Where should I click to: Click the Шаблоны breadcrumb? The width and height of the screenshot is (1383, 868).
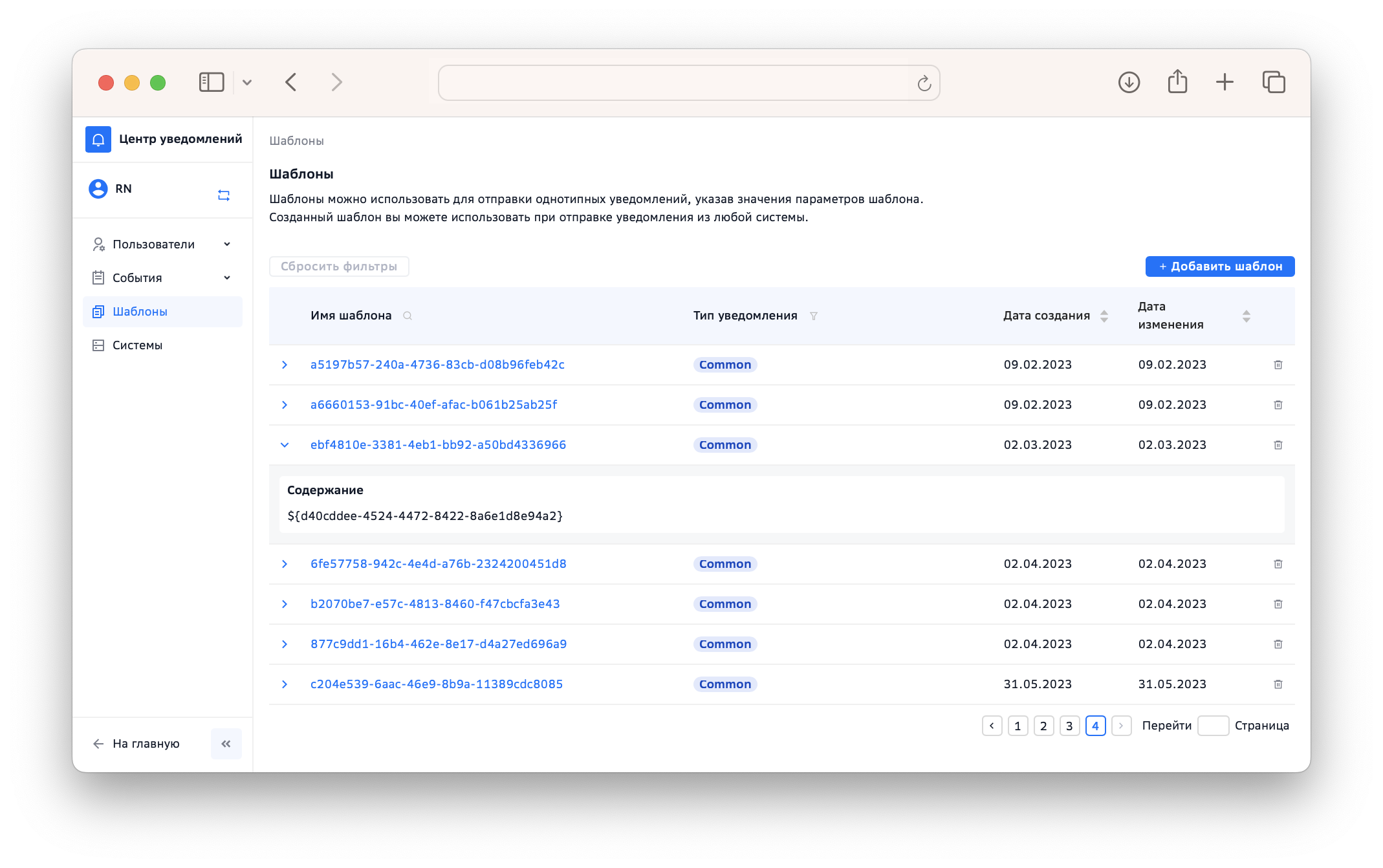click(296, 141)
